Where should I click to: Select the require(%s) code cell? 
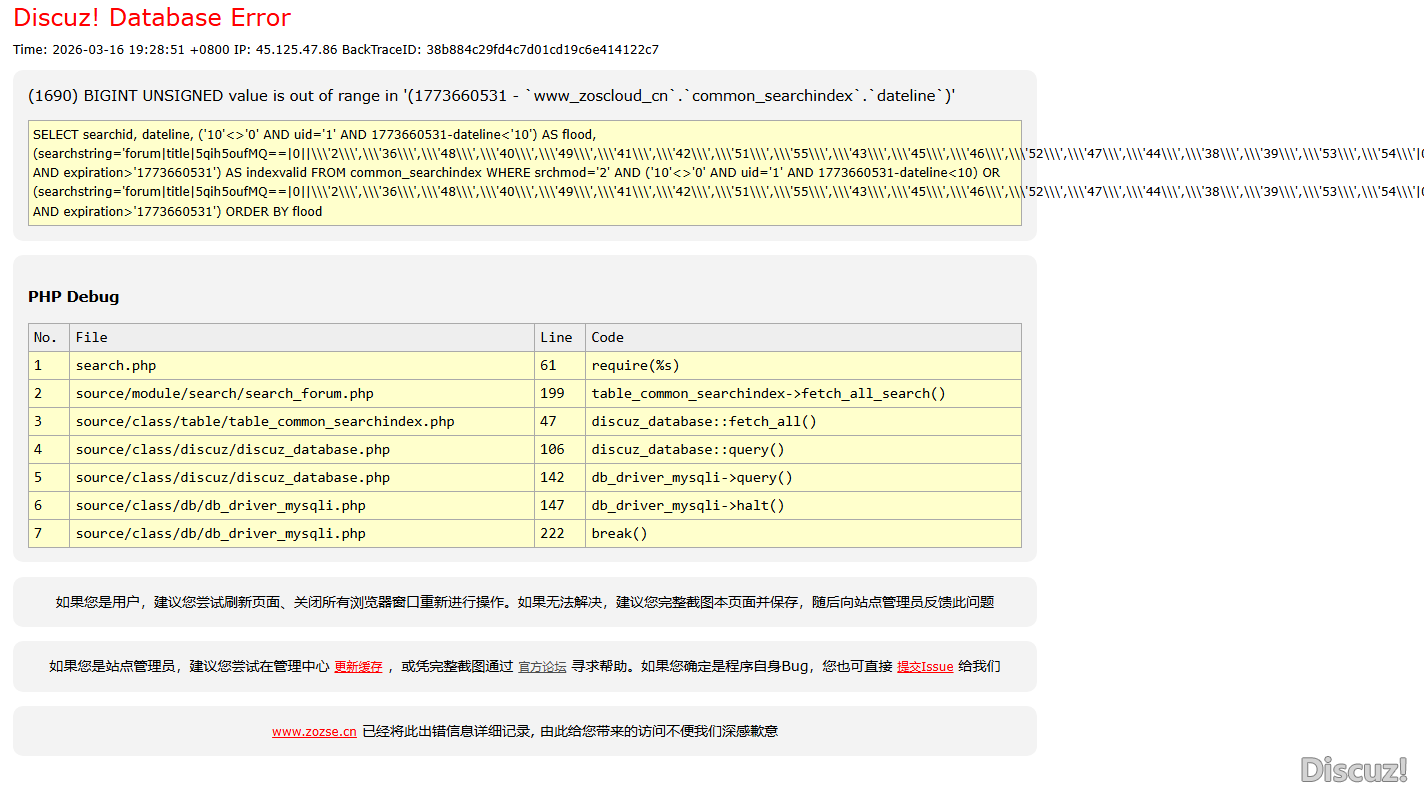[635, 366]
